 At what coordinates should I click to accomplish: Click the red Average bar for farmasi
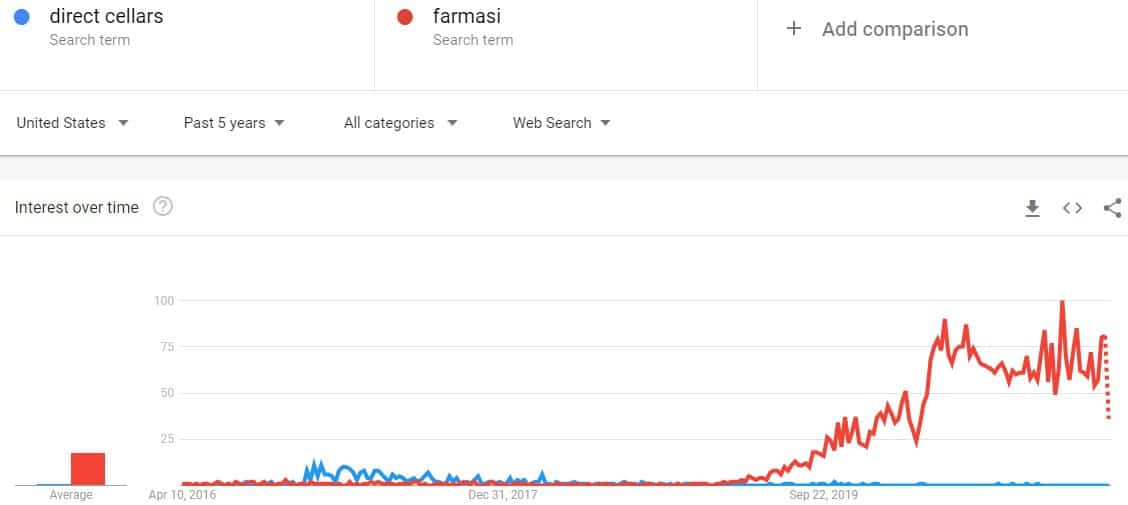click(x=88, y=468)
